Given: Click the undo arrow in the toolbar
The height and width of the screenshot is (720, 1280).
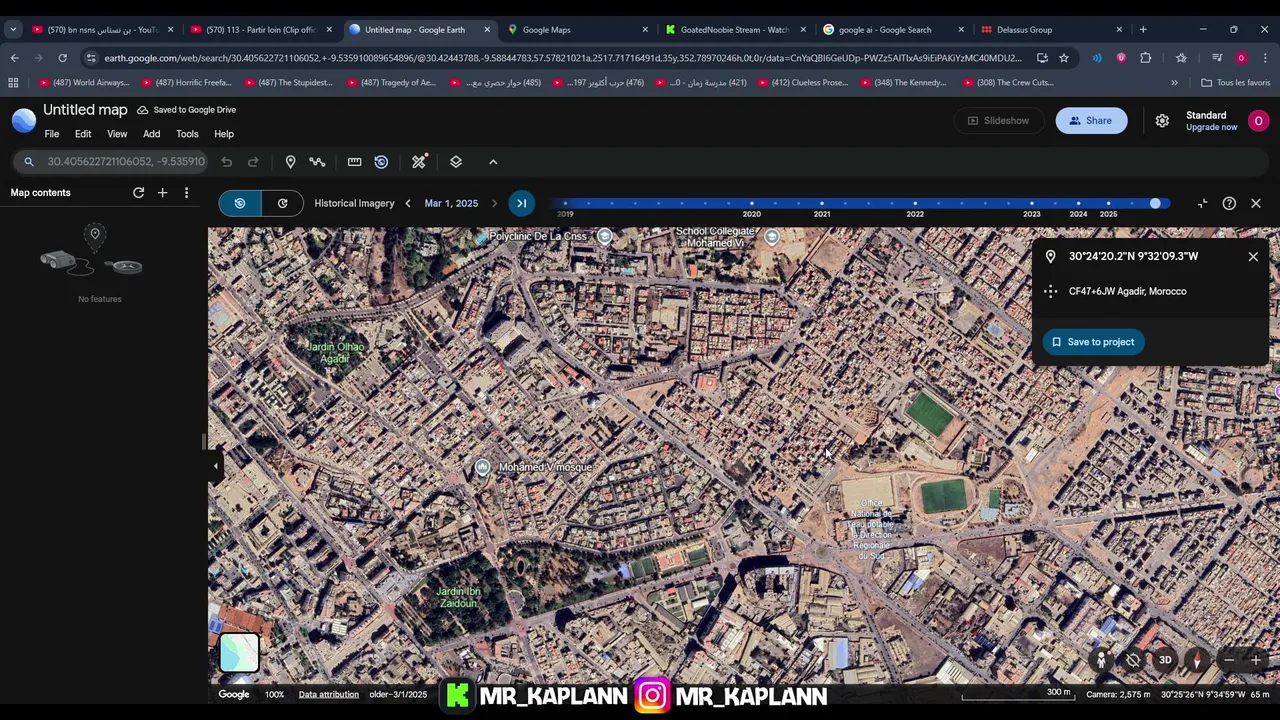Looking at the screenshot, I should coord(227,162).
